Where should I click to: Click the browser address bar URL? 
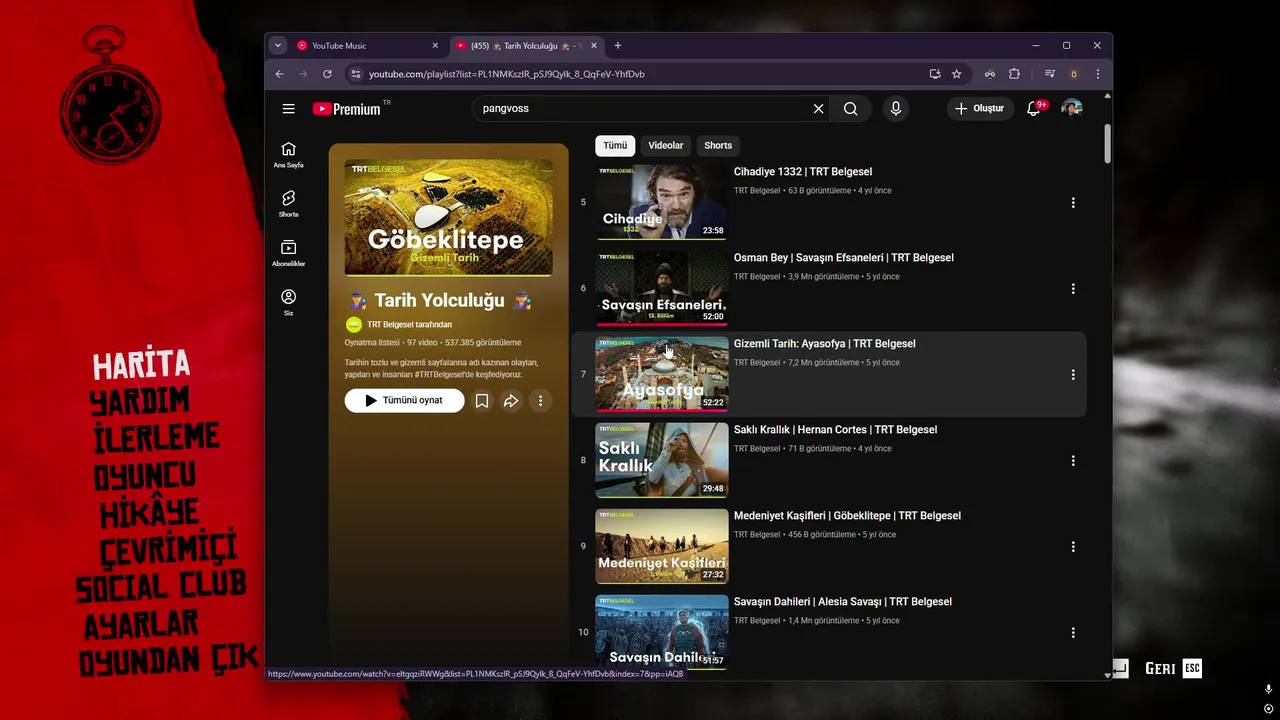coord(506,74)
